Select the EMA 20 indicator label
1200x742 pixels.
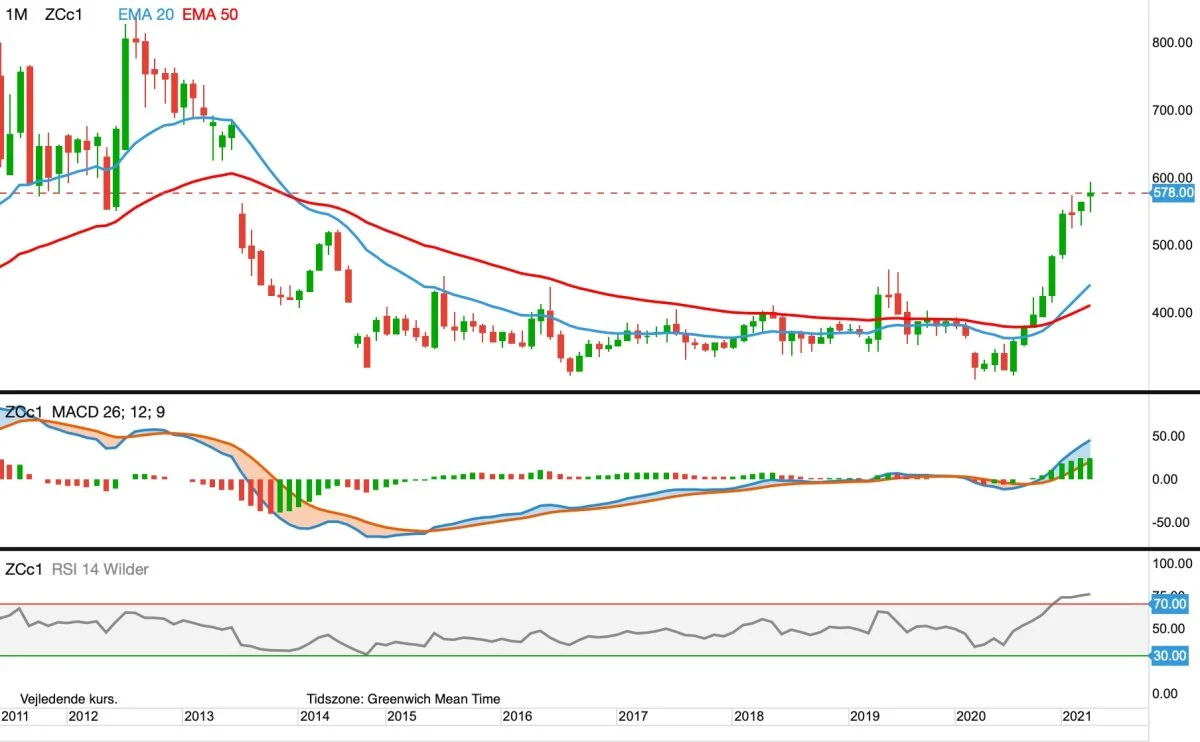pos(146,14)
